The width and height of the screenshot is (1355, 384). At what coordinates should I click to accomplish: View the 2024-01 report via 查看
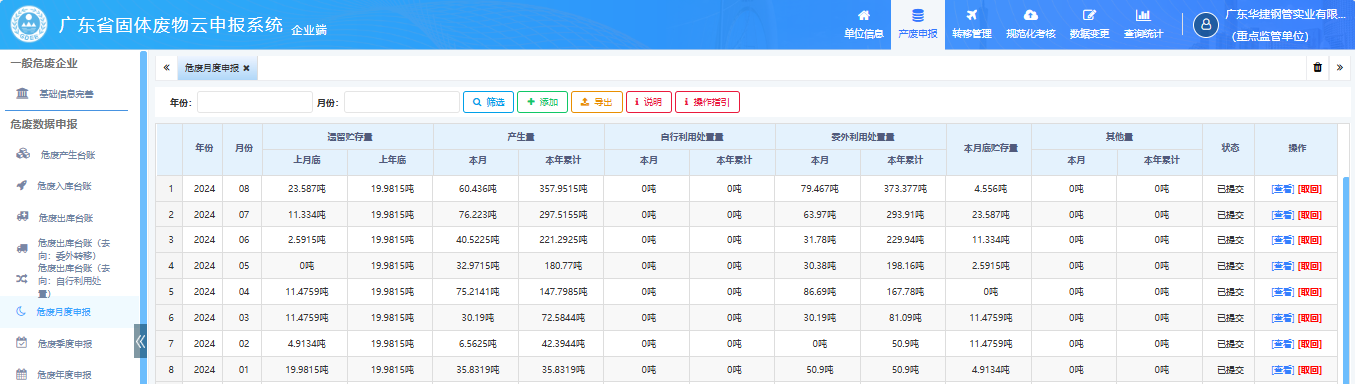(1282, 370)
